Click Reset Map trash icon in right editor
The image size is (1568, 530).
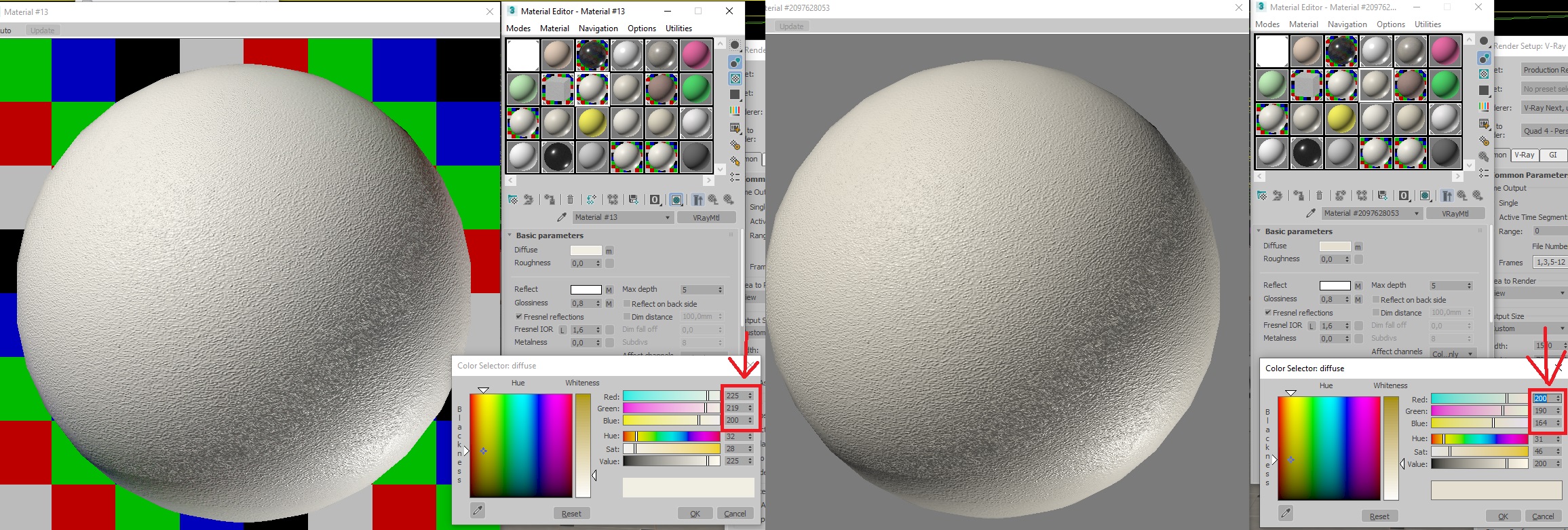pyautogui.click(x=1319, y=195)
